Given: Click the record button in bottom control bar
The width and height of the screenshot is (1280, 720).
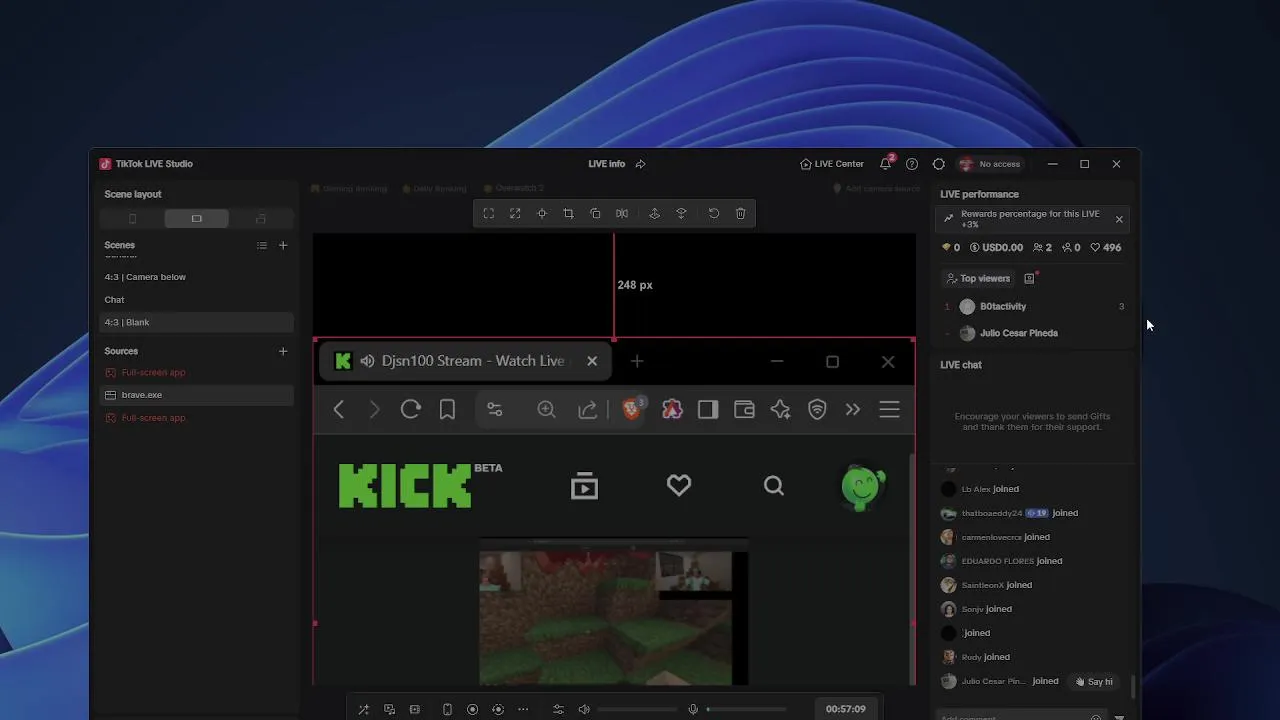Looking at the screenshot, I should click(472, 709).
